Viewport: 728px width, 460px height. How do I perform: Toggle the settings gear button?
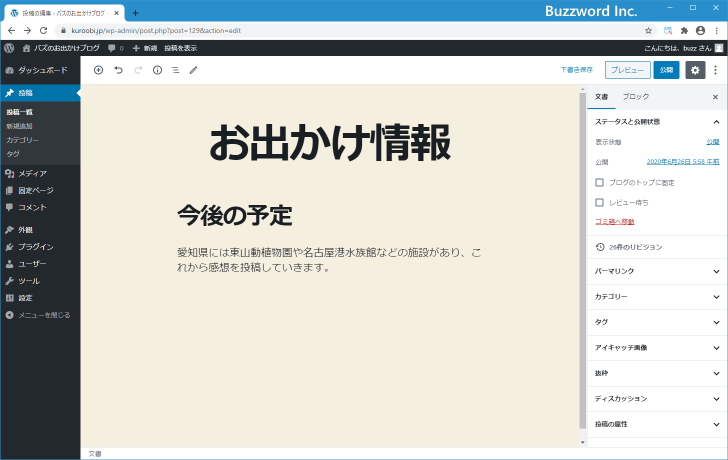tap(695, 70)
